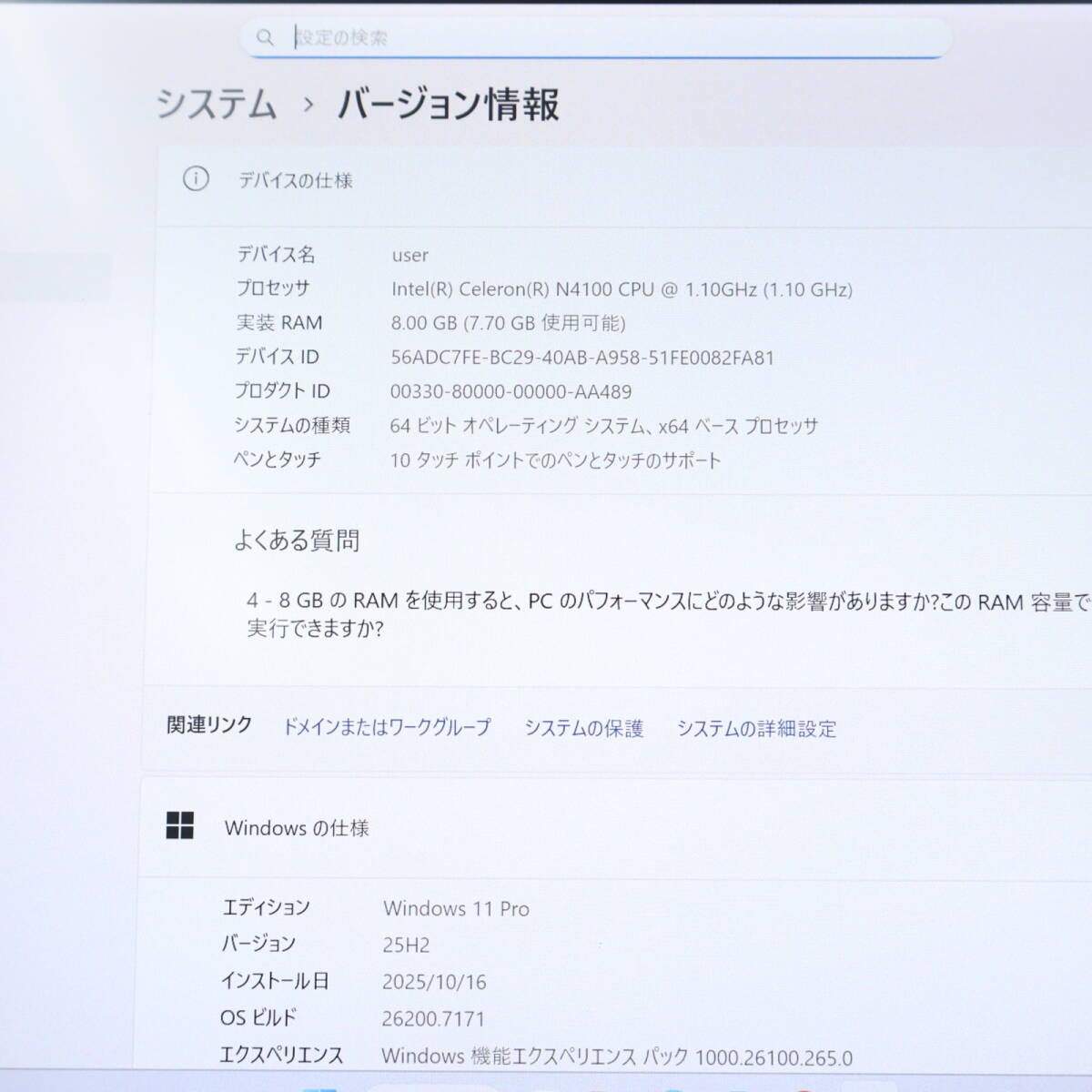Select the device name value user

point(409,256)
